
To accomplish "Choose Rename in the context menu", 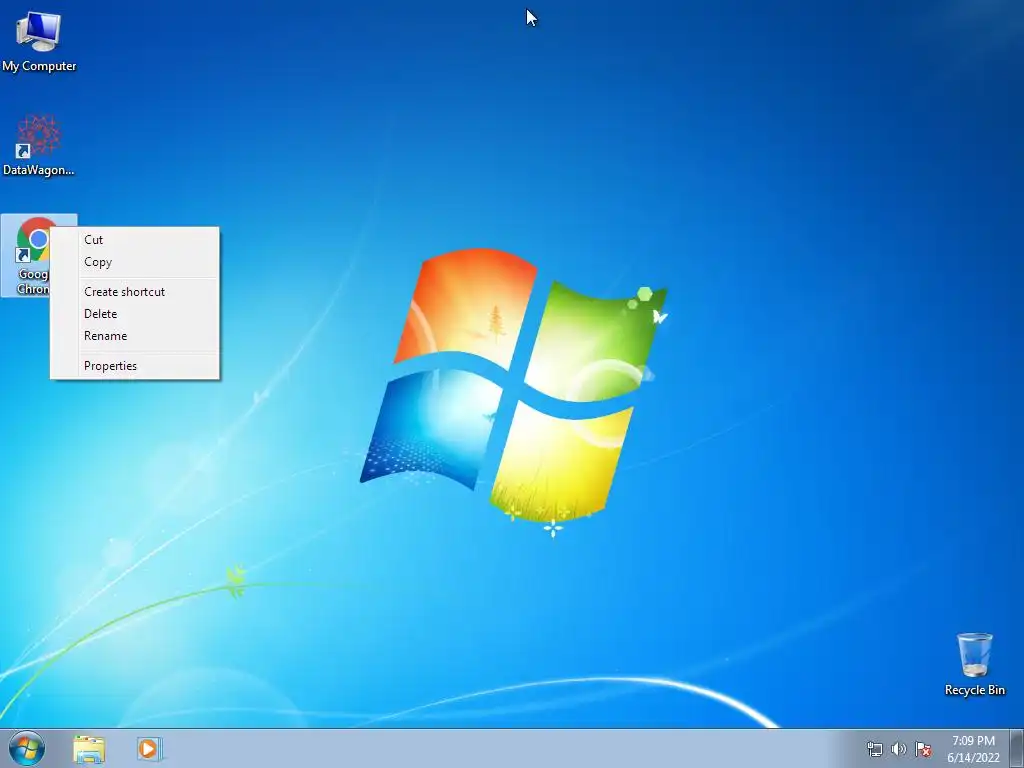I will (x=135, y=336).
